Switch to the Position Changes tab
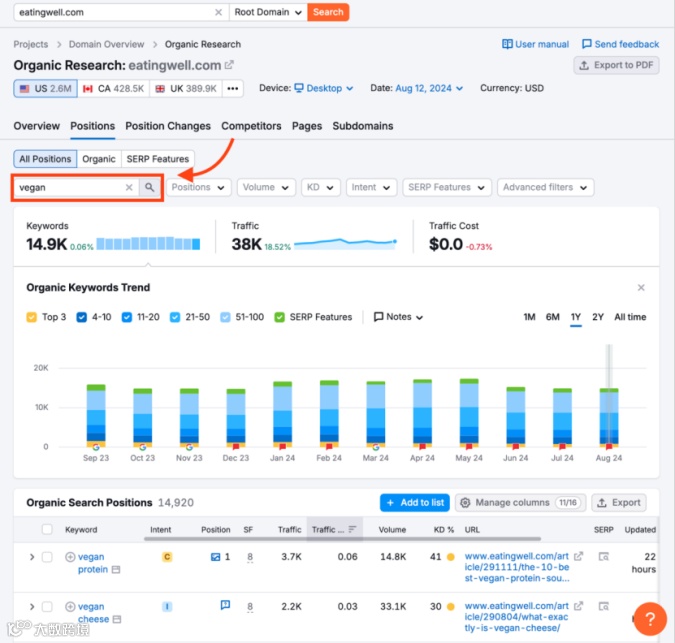This screenshot has width=675, height=643. tap(168, 126)
